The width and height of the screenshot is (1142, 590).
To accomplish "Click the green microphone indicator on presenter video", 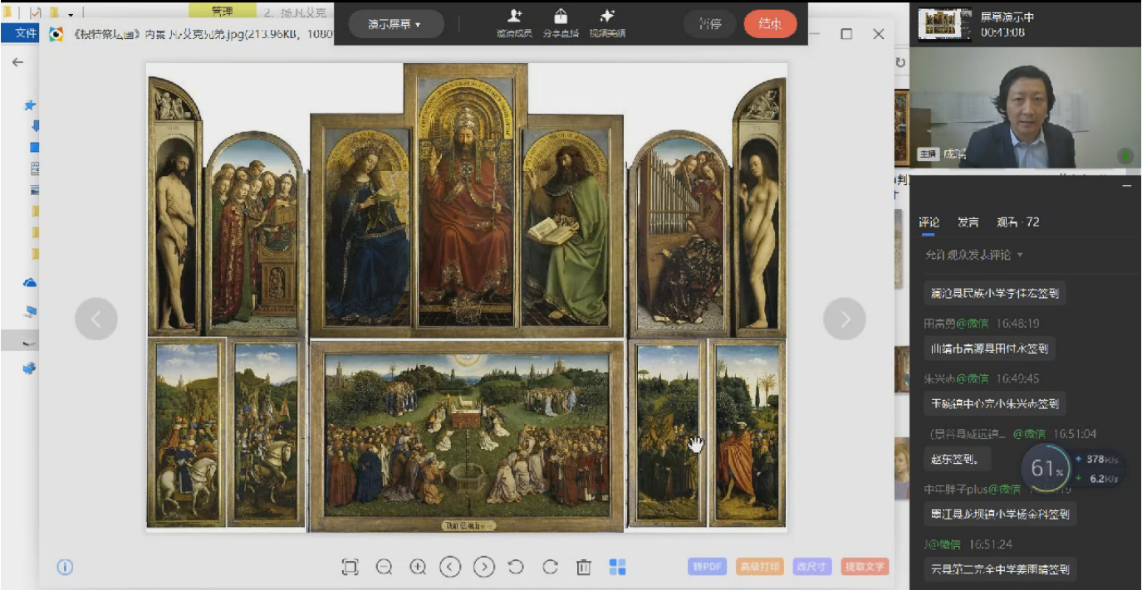I will (x=1126, y=156).
